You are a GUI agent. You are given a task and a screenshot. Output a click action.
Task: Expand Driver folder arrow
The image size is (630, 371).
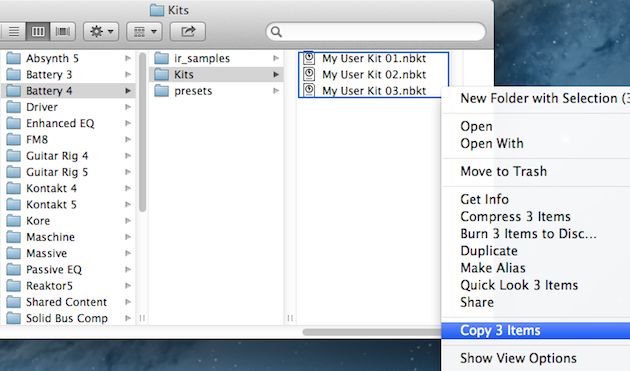pyautogui.click(x=128, y=107)
